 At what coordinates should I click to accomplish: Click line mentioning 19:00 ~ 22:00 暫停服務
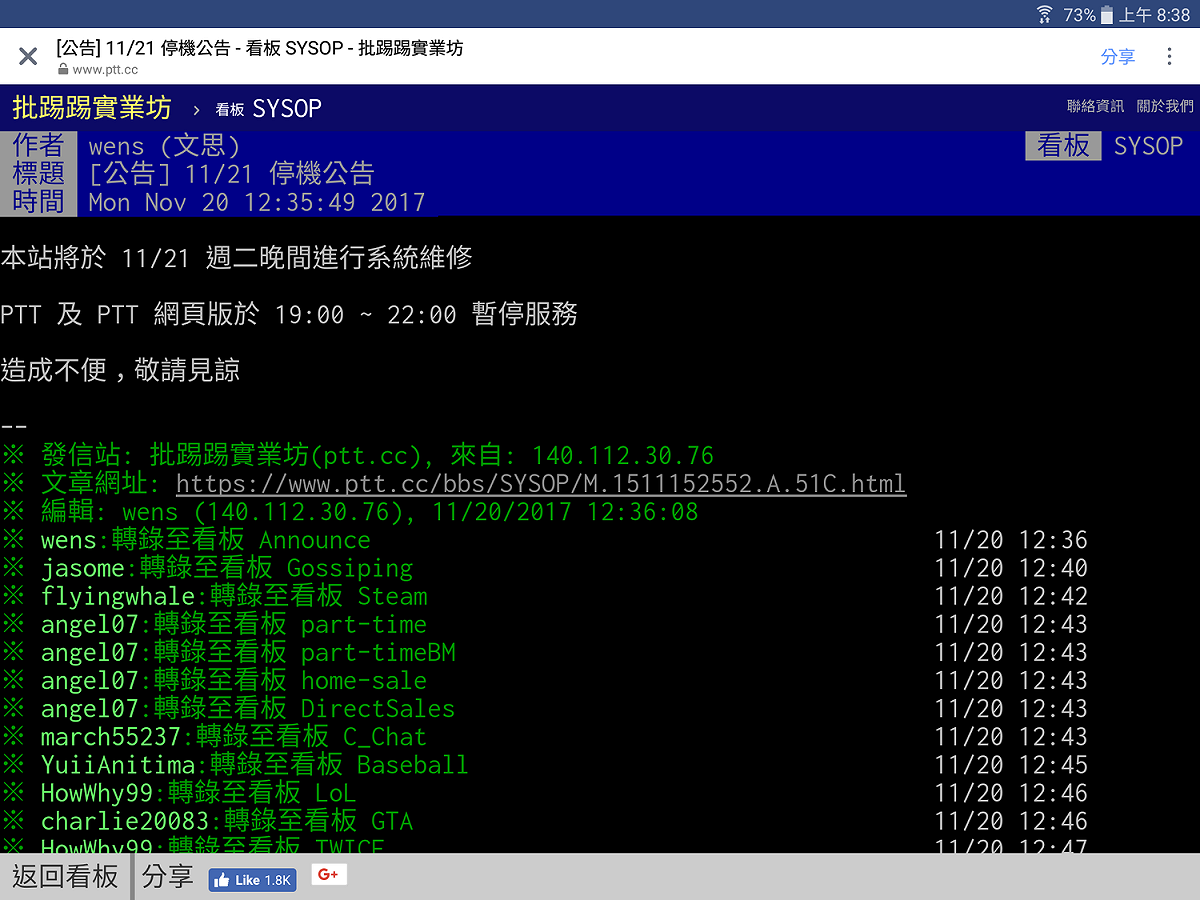289,315
